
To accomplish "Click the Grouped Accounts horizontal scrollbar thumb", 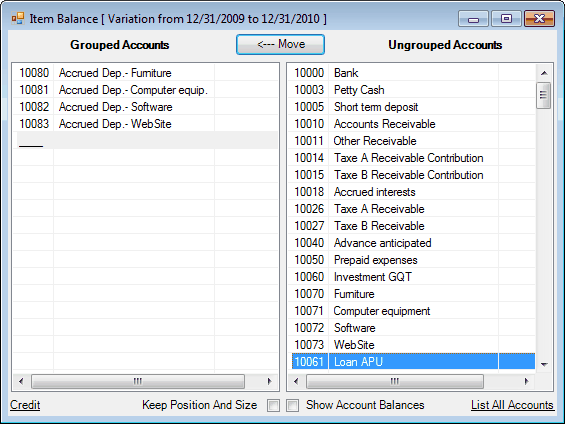I will (x=138, y=381).
